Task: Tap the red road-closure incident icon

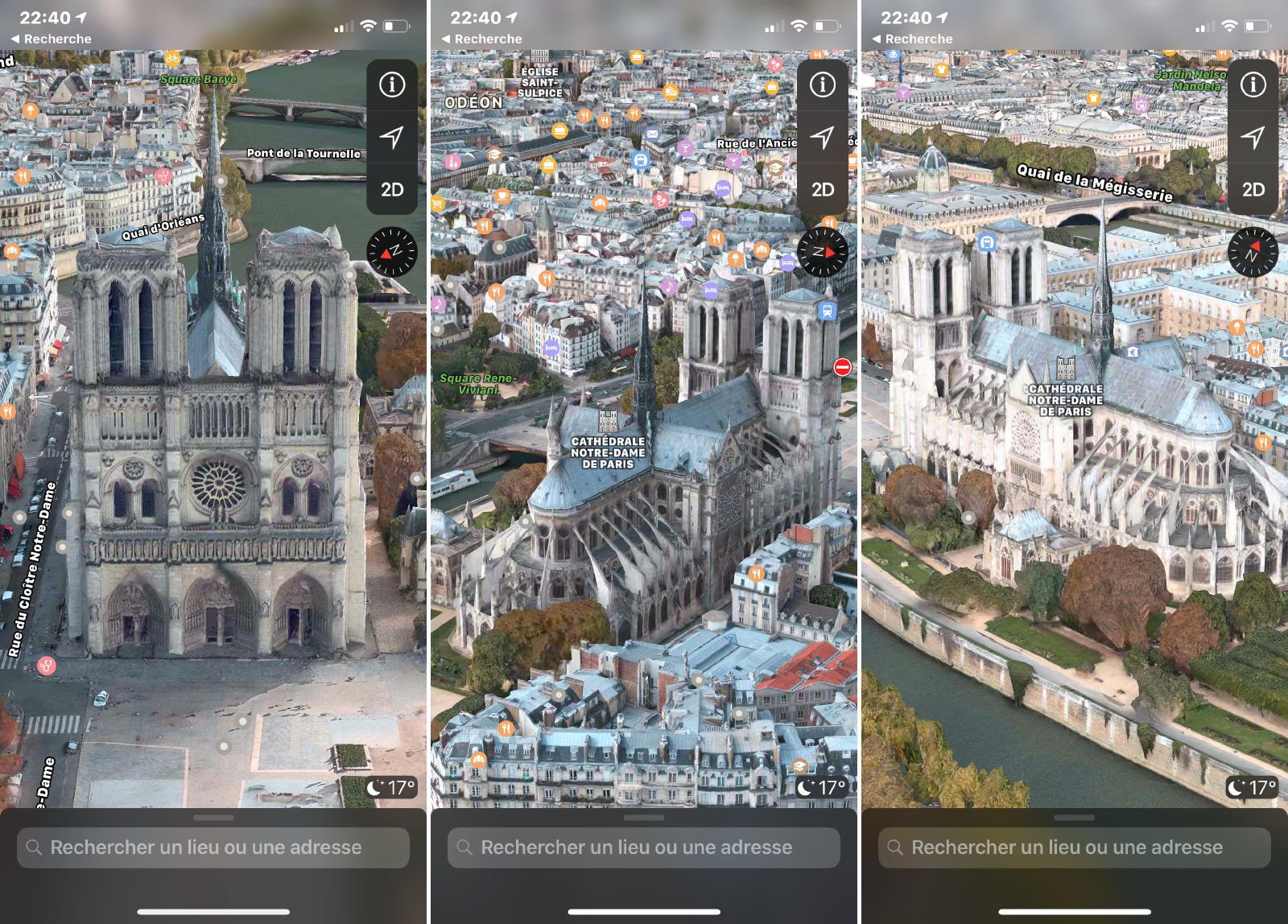Action: pos(843,366)
